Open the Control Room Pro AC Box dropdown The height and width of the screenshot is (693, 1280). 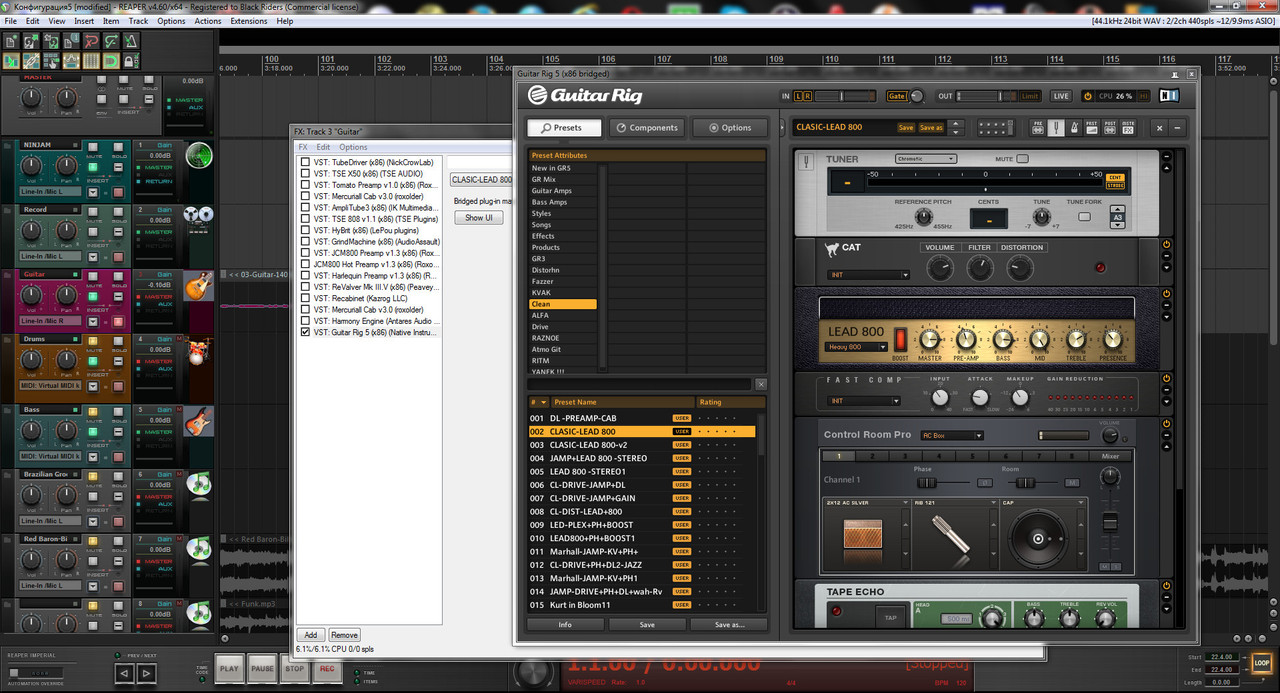click(x=952, y=435)
